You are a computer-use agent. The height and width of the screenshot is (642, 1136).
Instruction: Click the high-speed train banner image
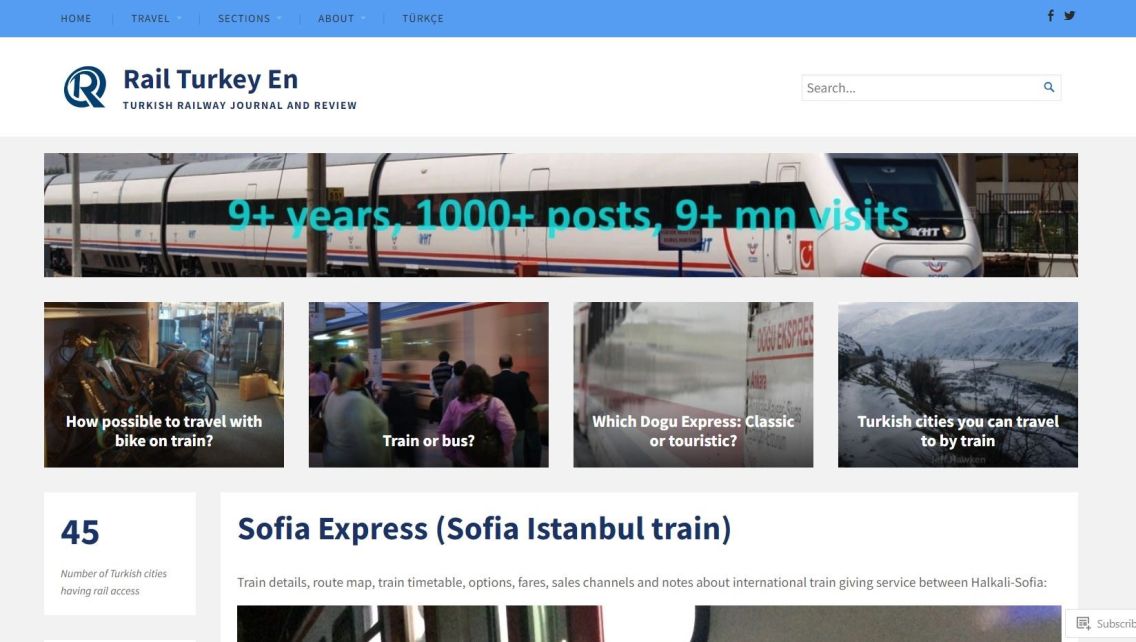561,214
